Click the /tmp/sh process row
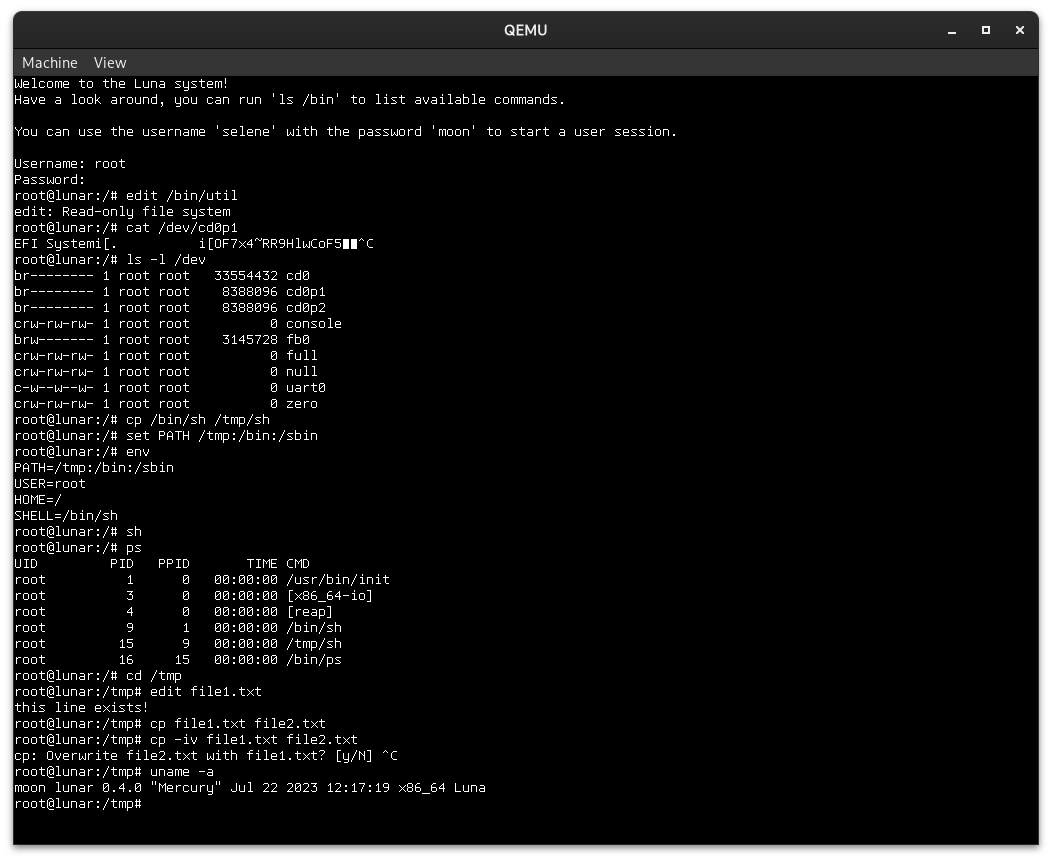1052x861 pixels. point(178,644)
